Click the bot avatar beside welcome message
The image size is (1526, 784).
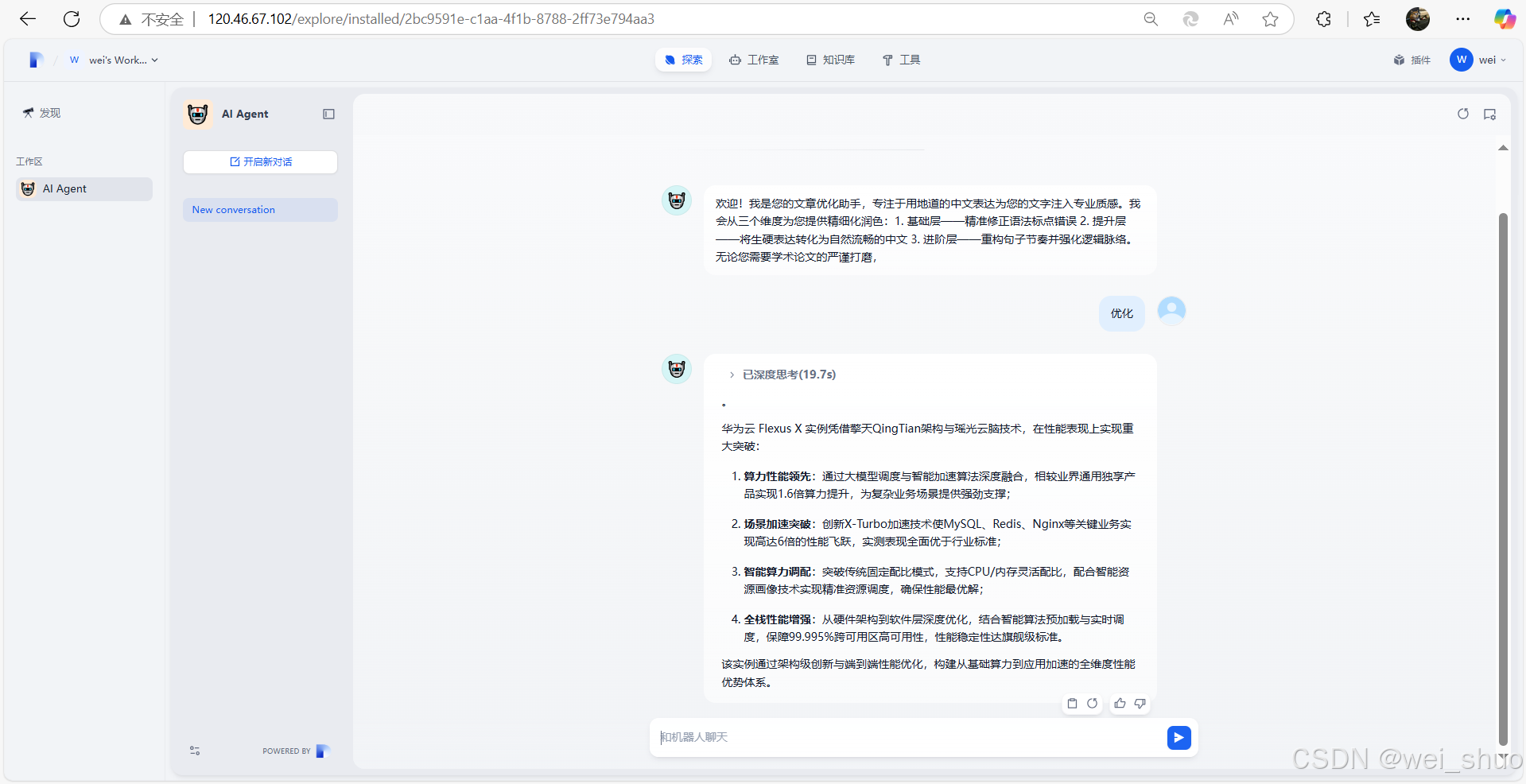click(x=677, y=200)
